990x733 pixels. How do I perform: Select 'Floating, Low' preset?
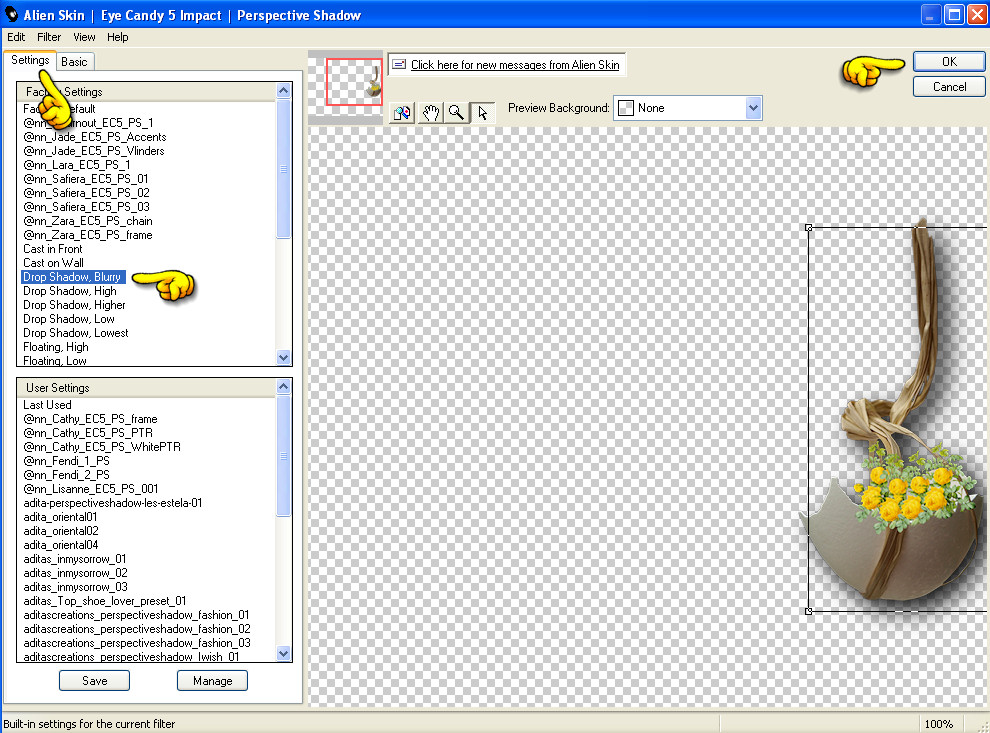point(54,361)
